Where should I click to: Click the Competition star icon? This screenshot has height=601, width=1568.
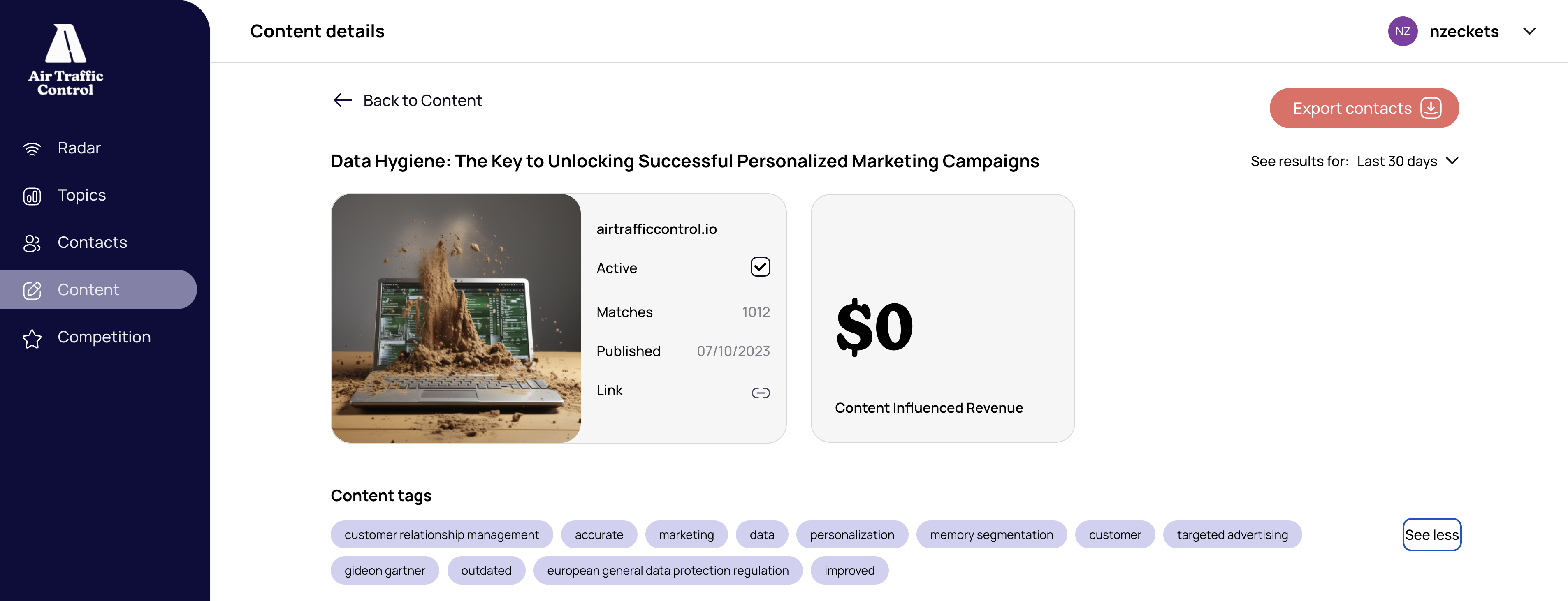(x=32, y=338)
